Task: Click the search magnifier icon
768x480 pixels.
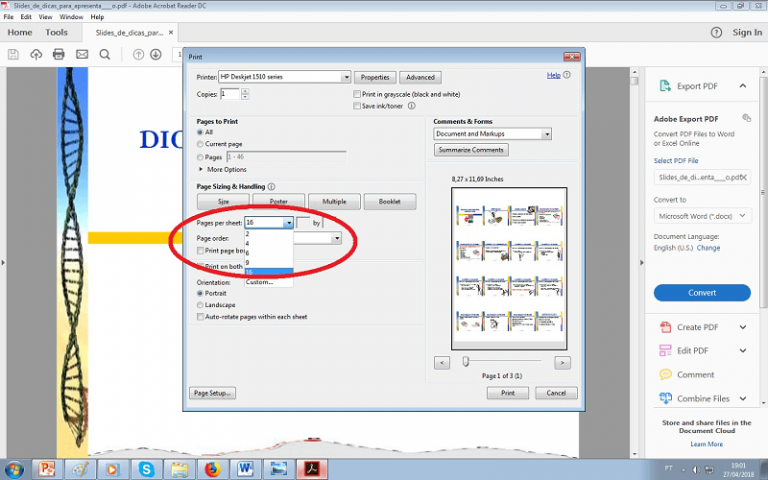Action: click(x=105, y=54)
